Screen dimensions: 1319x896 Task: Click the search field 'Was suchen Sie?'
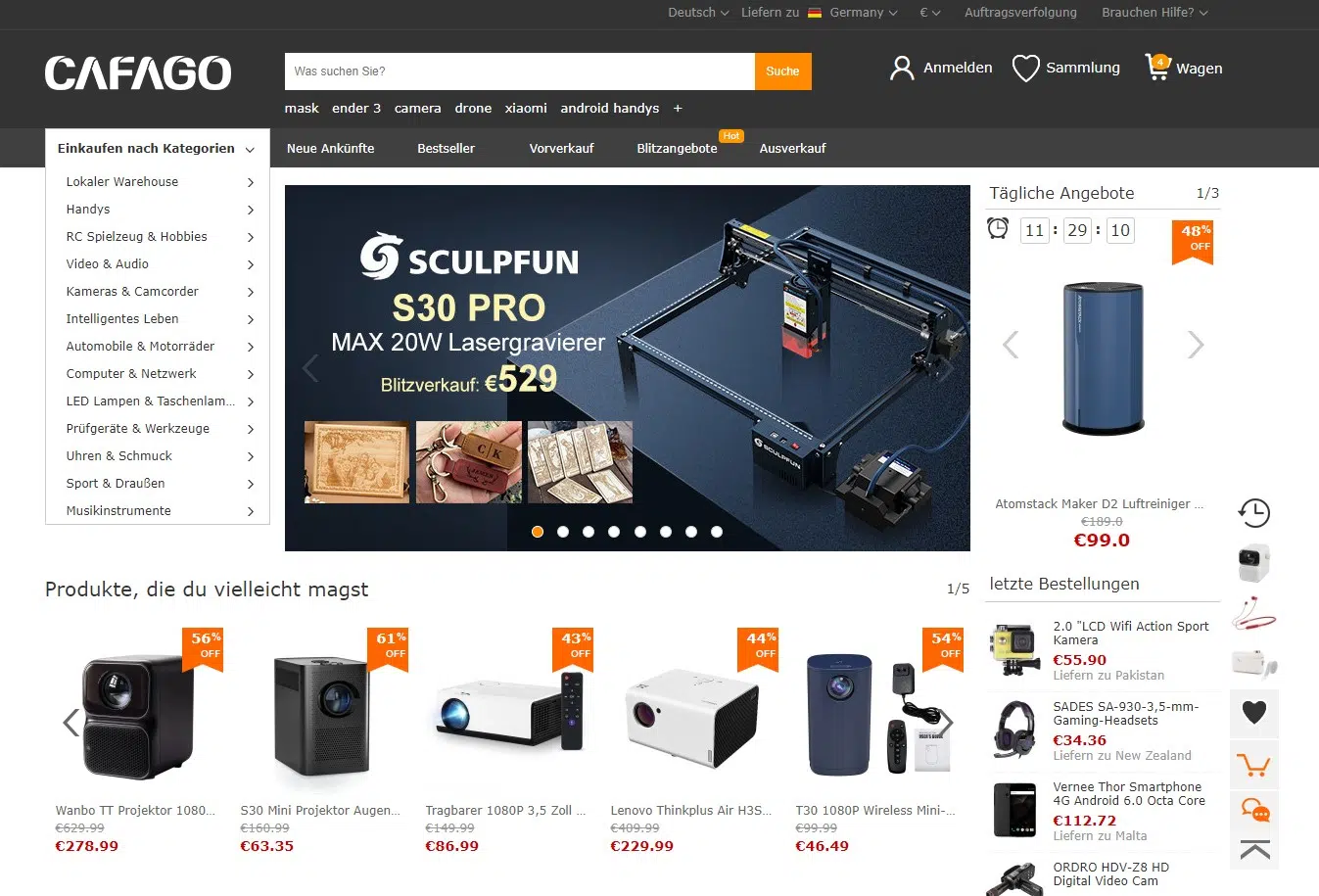520,71
